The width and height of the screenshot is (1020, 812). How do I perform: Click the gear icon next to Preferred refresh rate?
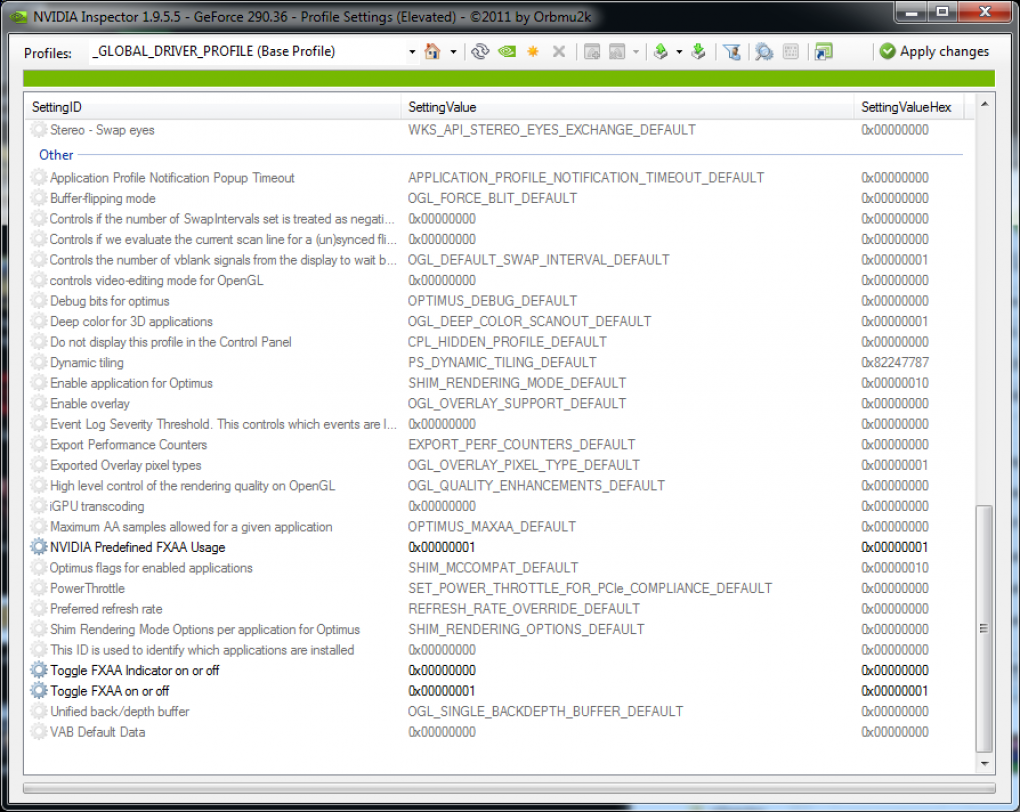point(39,608)
